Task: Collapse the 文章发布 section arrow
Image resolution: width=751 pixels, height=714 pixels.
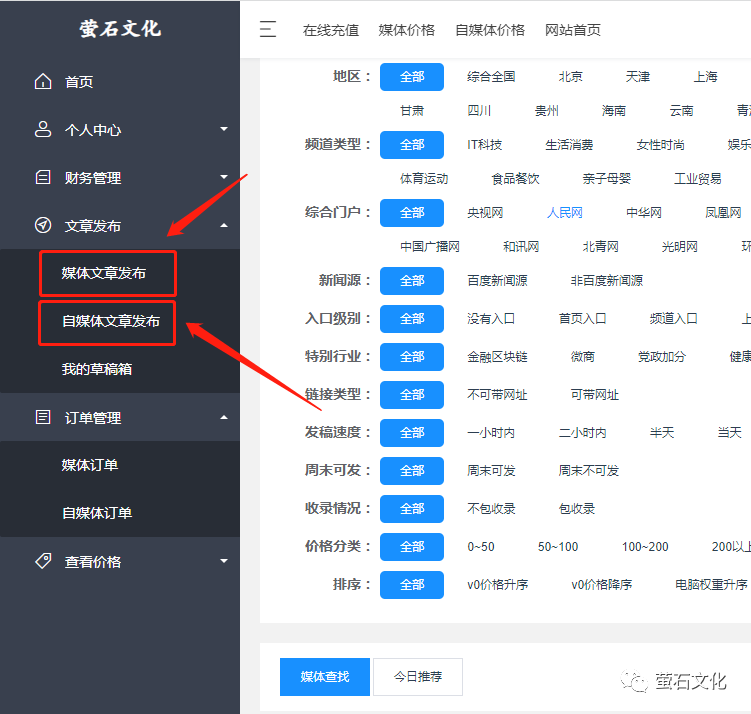Action: pos(224,225)
